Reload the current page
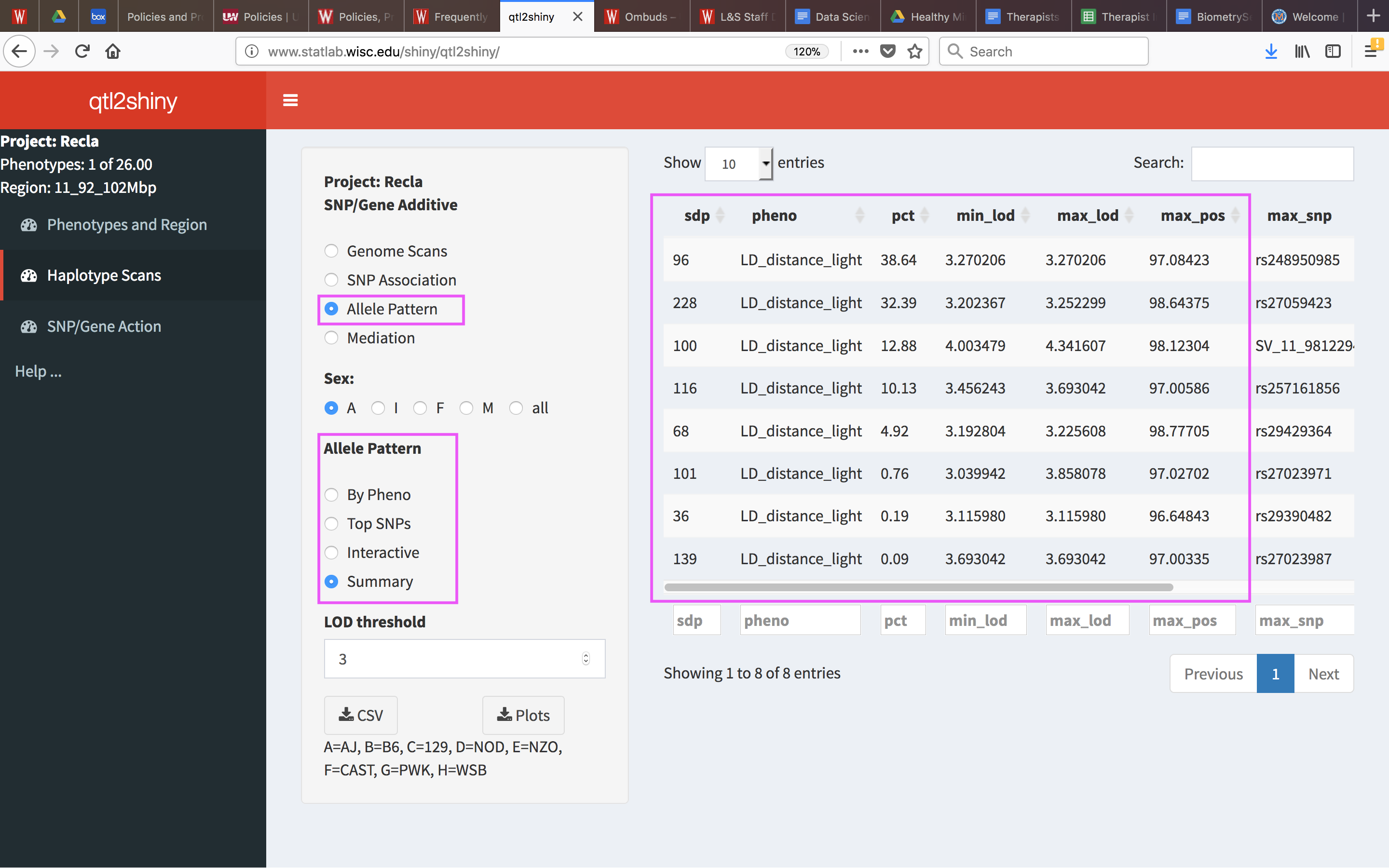The height and width of the screenshot is (868, 1389). pyautogui.click(x=82, y=52)
